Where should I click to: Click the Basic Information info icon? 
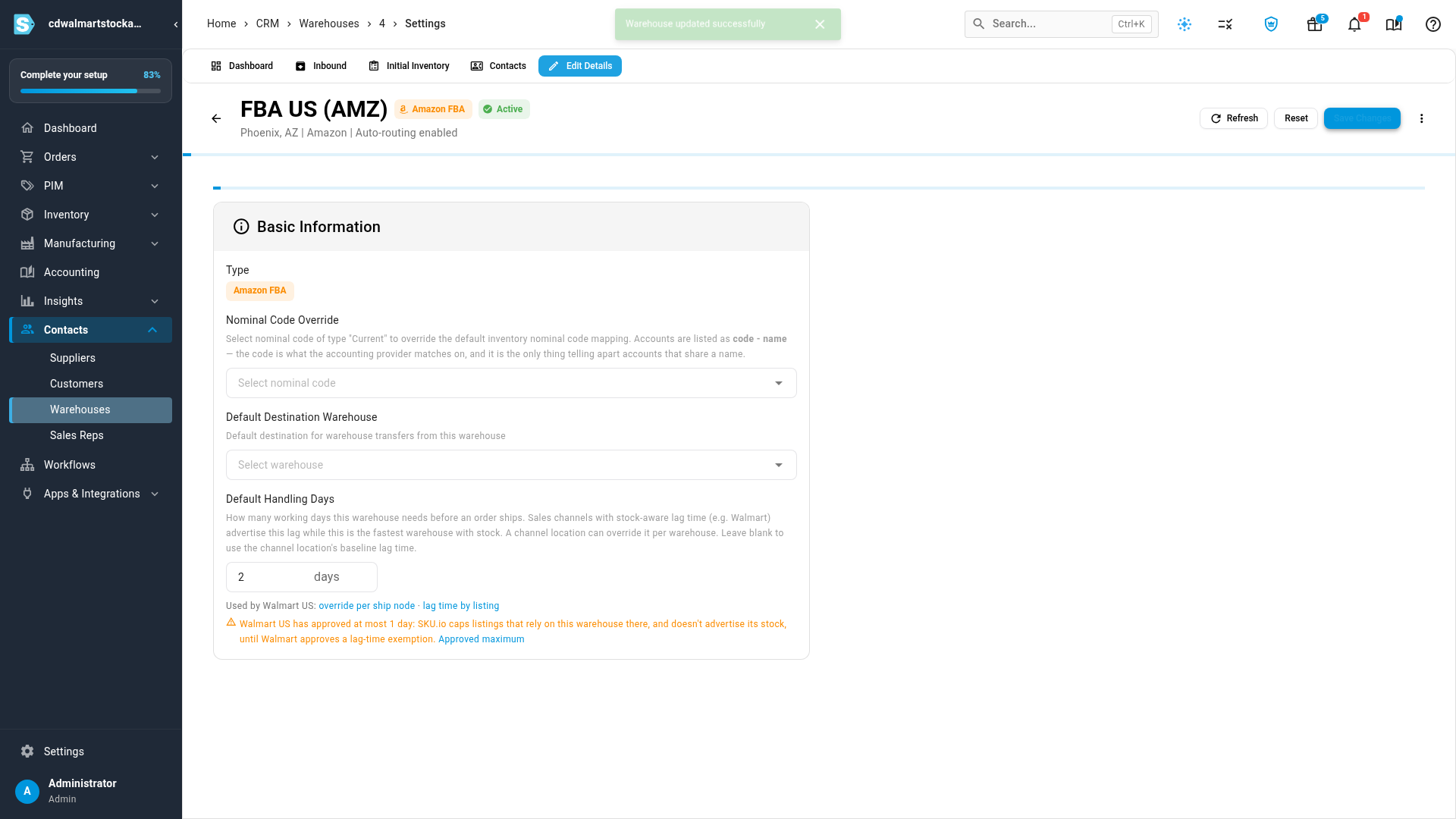pos(241,227)
